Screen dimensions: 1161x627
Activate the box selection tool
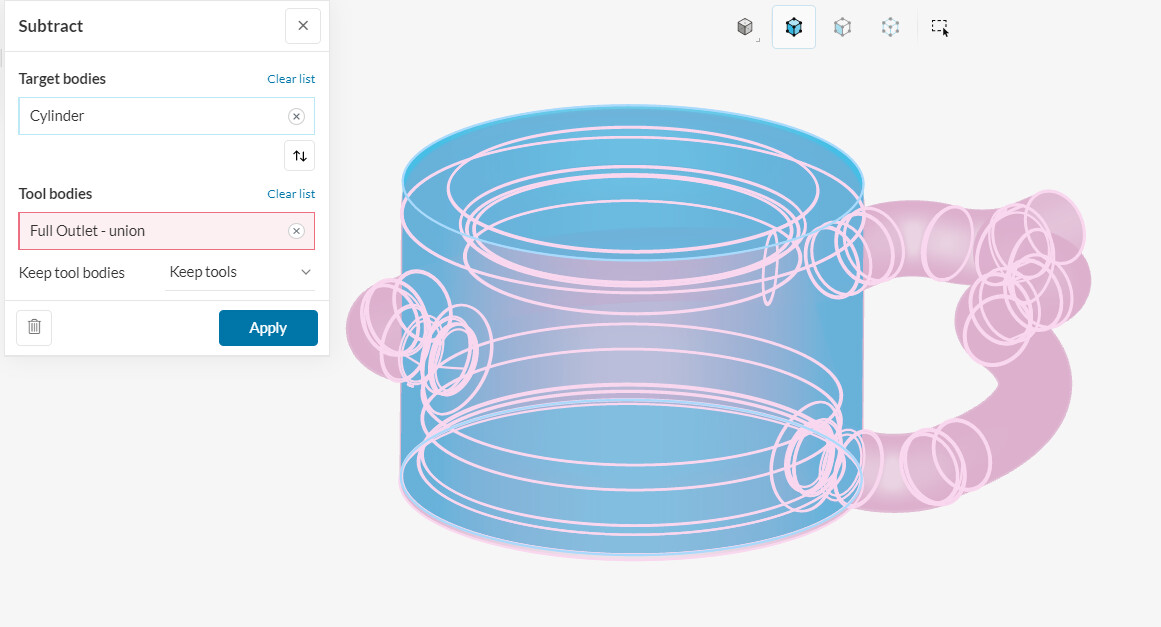pyautogui.click(x=940, y=27)
